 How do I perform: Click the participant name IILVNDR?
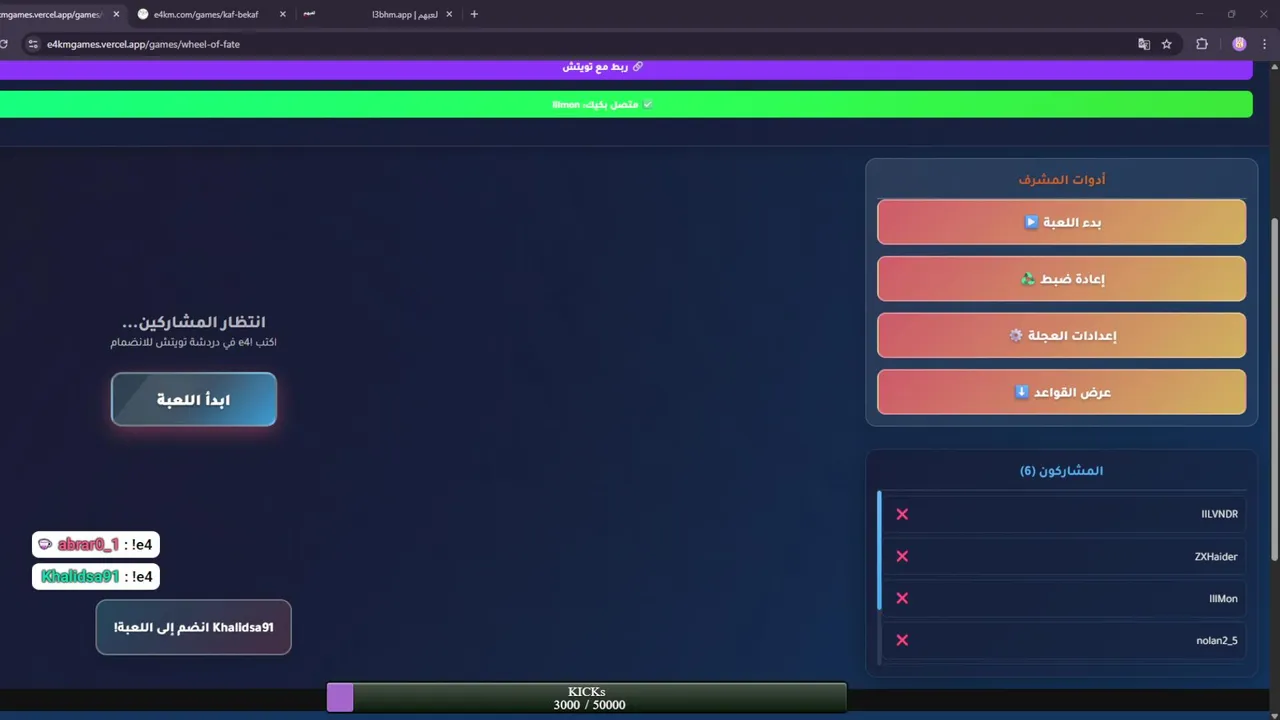click(1219, 514)
